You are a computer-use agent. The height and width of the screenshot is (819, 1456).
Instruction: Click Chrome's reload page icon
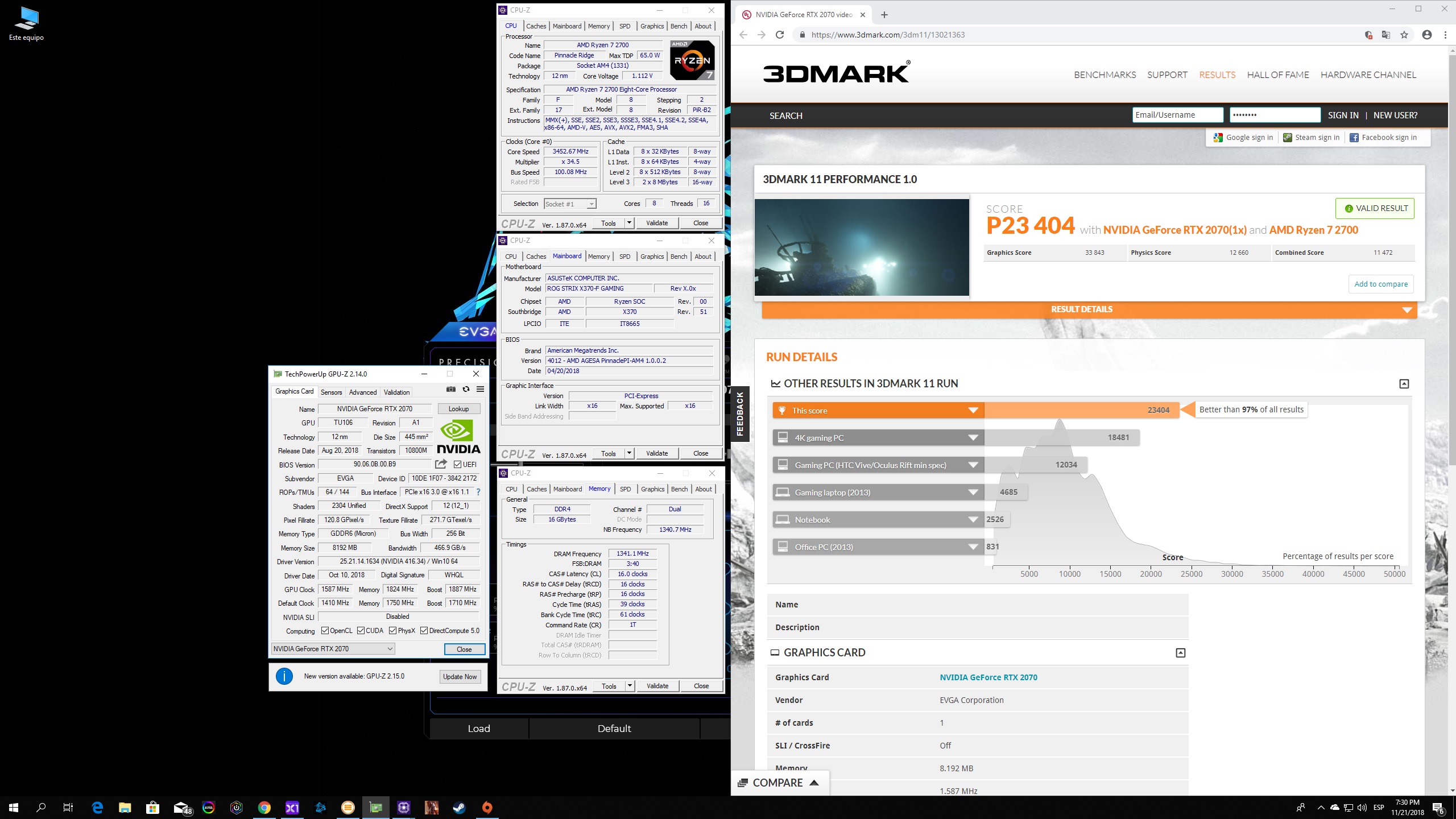coord(780,35)
